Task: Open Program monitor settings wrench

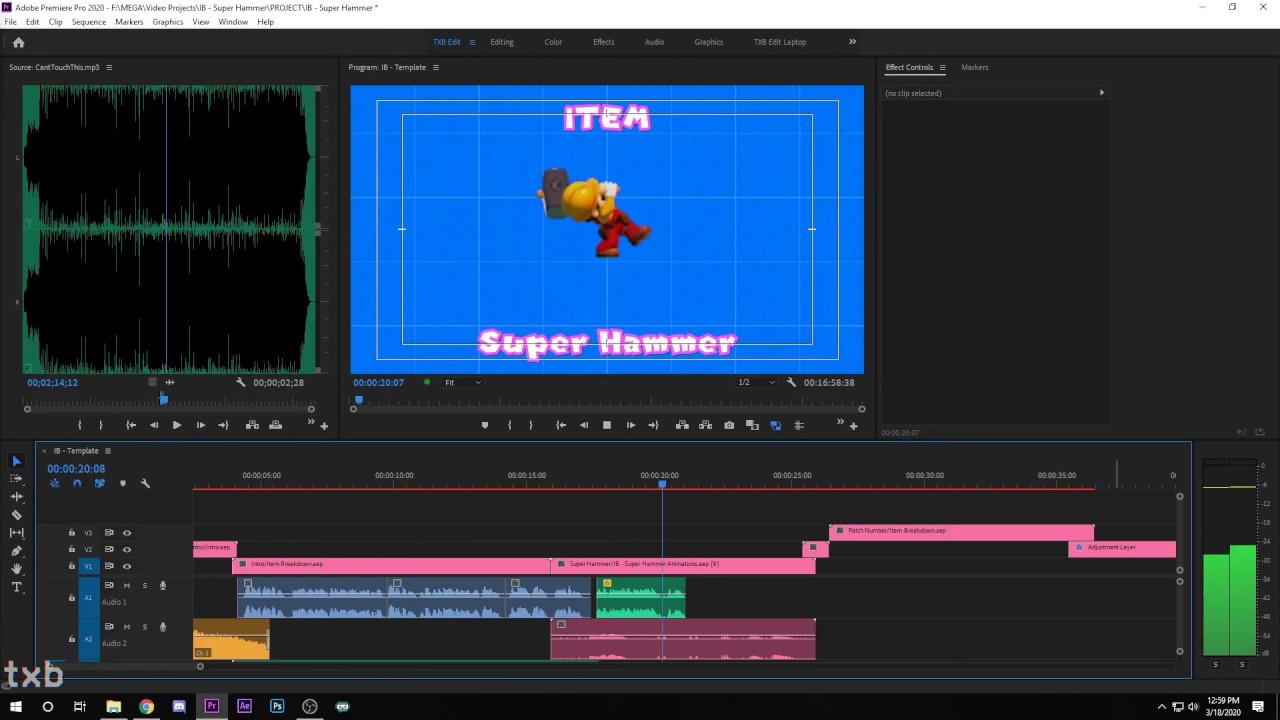Action: (792, 382)
